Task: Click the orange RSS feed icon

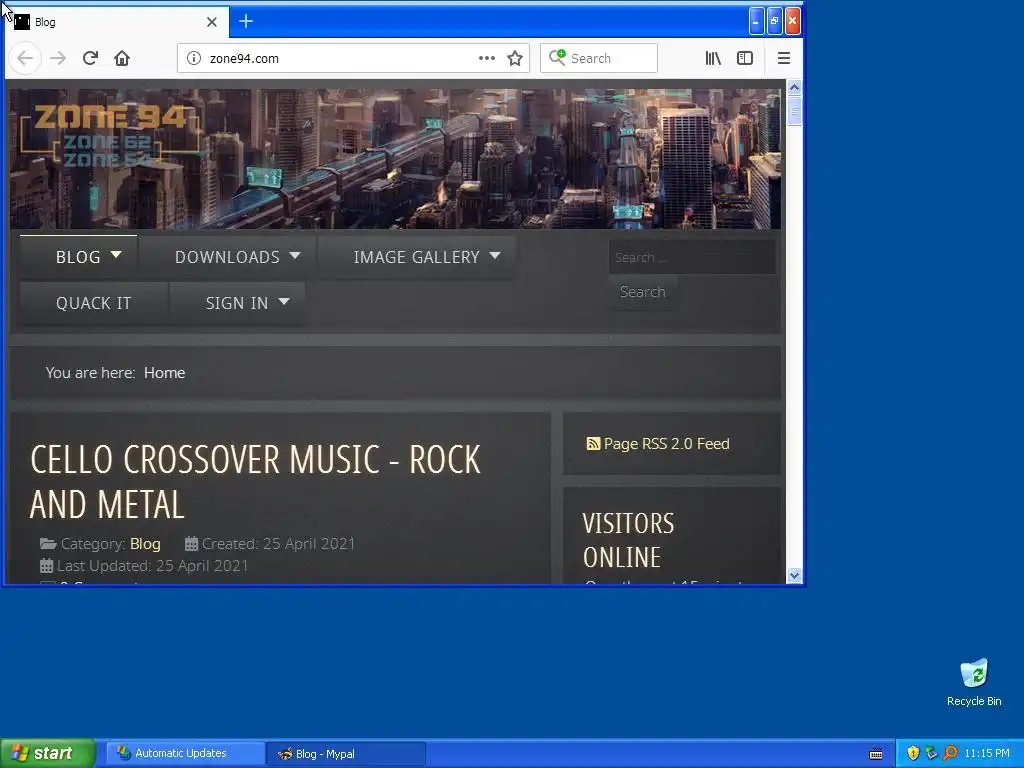Action: [x=593, y=444]
